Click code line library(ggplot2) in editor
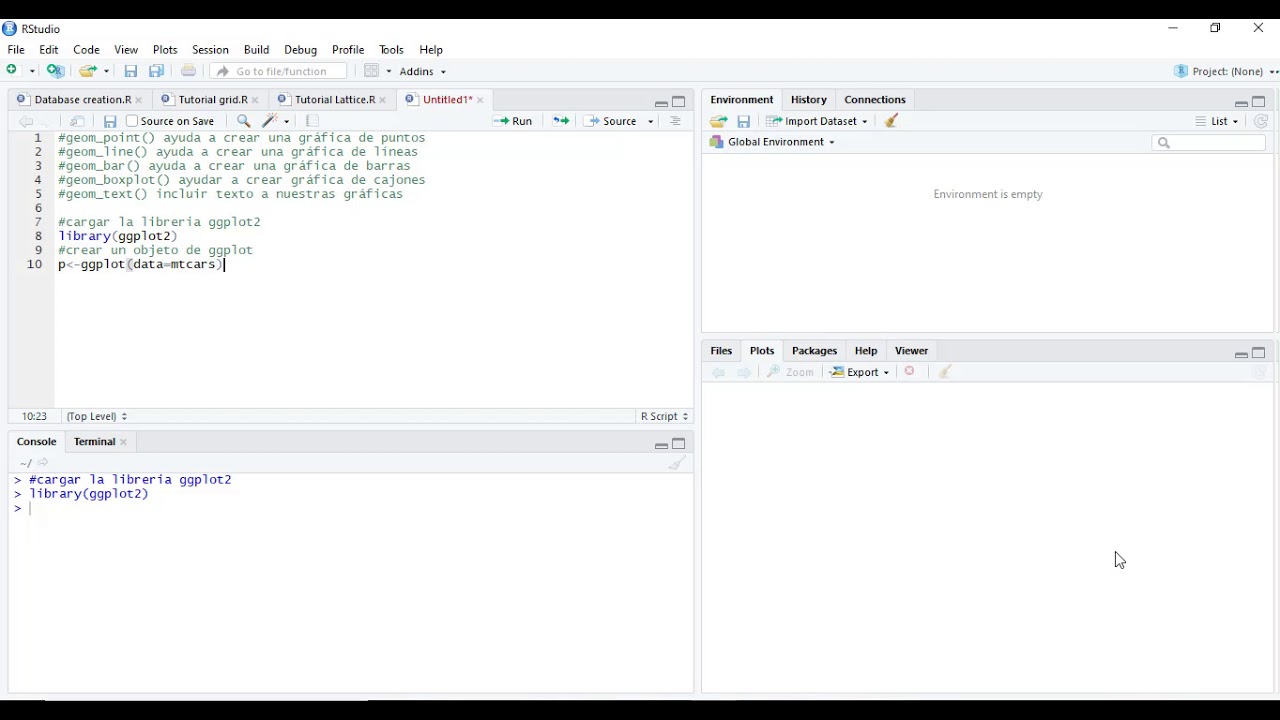 118,236
